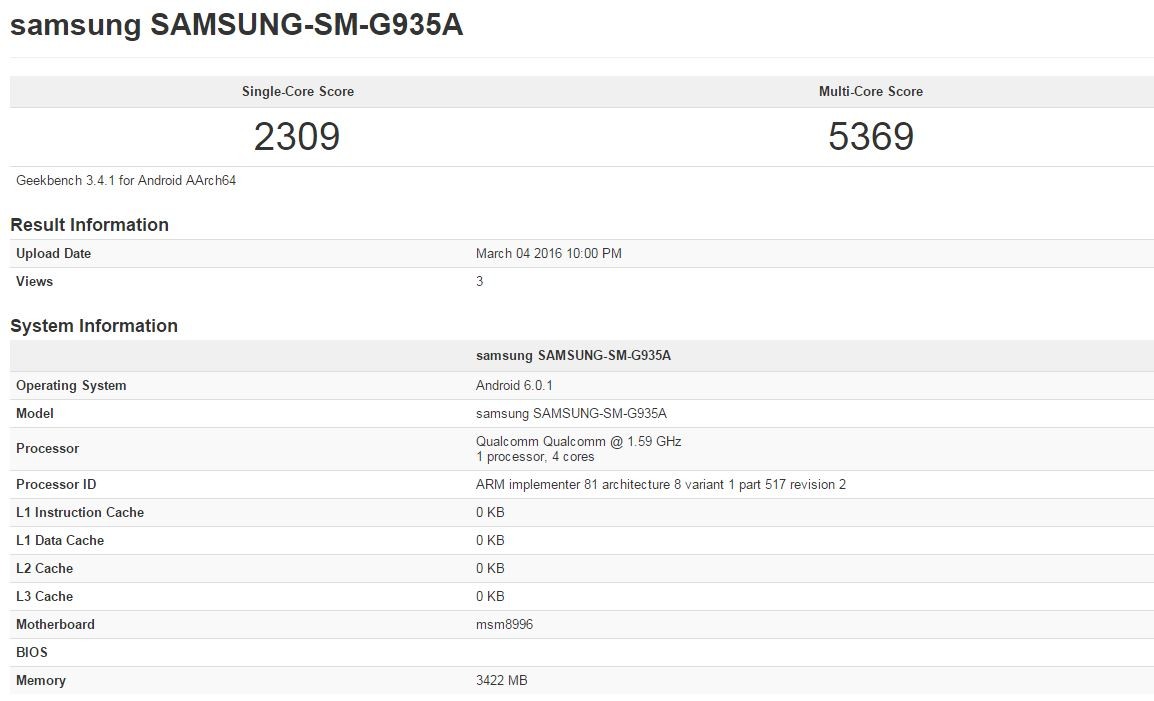Click the 'Views' row label
Screen dimensions: 1154x701
pyautogui.click(x=34, y=281)
